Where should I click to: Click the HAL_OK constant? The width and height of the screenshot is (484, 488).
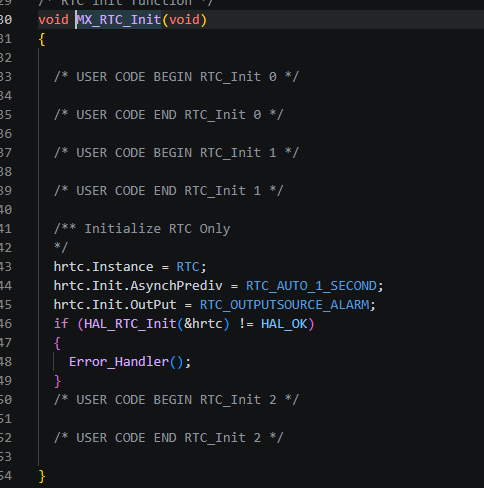[x=284, y=324]
